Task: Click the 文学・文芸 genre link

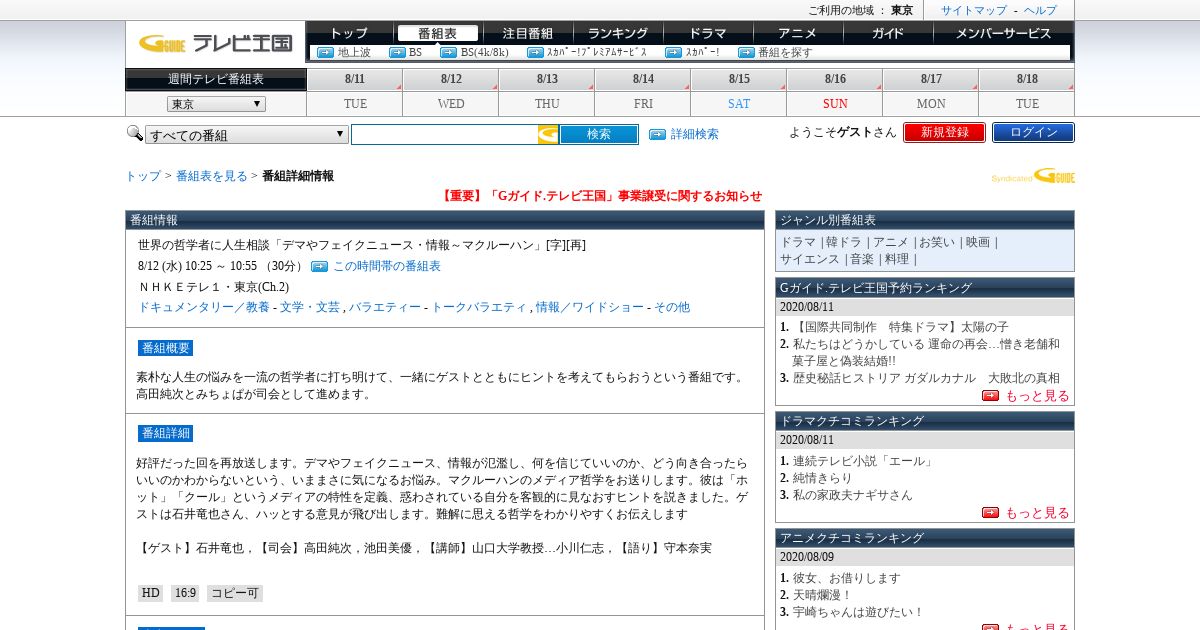Action: point(310,307)
